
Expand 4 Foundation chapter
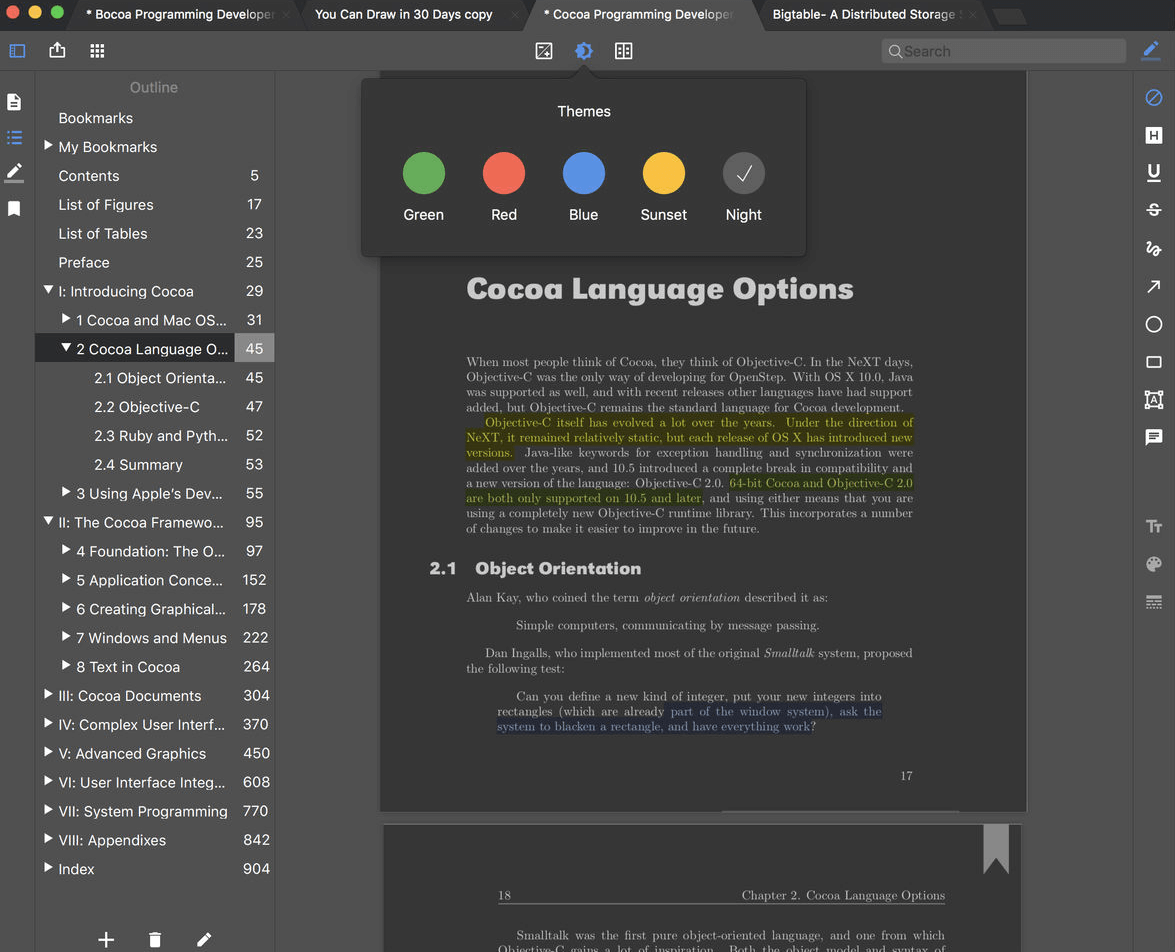66,550
